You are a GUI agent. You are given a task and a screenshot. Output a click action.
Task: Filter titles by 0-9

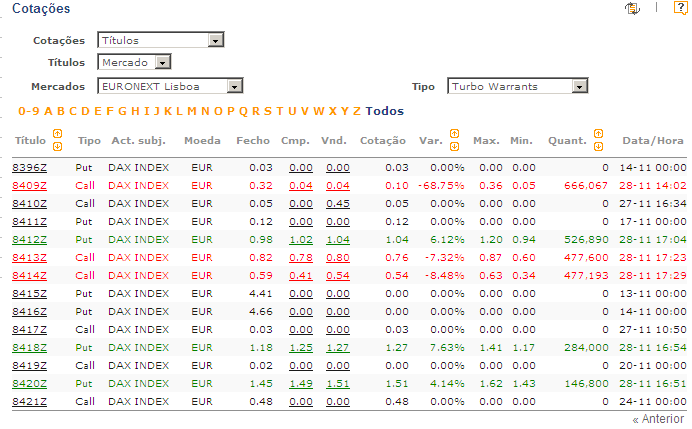click(x=29, y=111)
